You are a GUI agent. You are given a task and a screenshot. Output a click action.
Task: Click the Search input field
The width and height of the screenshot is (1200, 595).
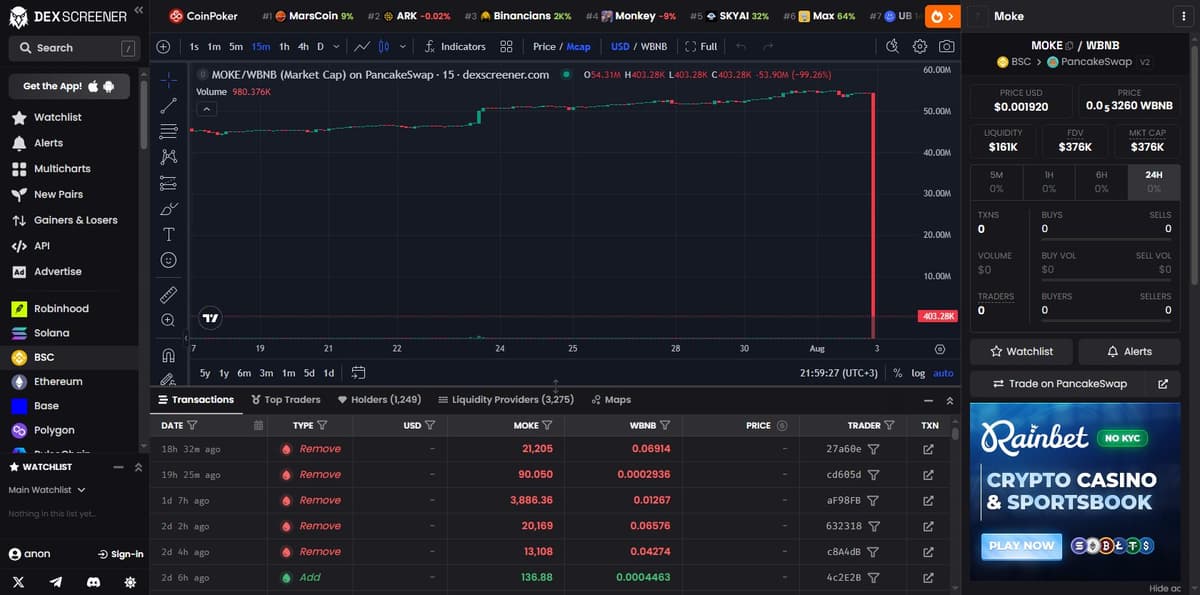point(73,48)
